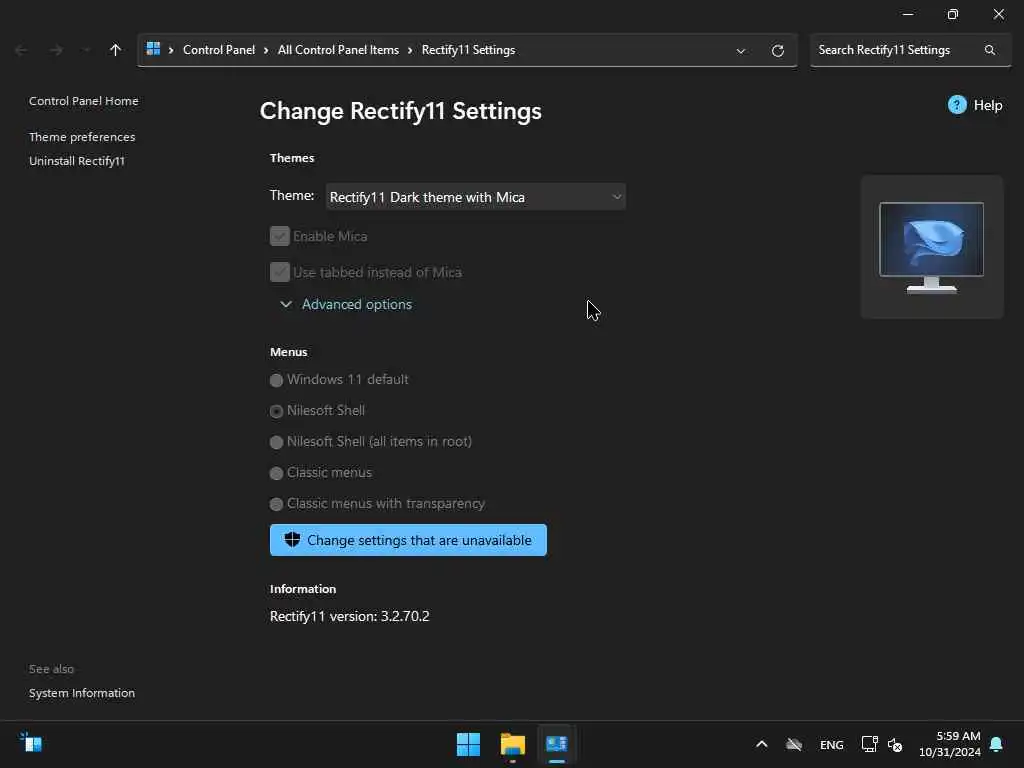Open the clock and date flyout
This screenshot has width=1024, height=768.
point(950,744)
